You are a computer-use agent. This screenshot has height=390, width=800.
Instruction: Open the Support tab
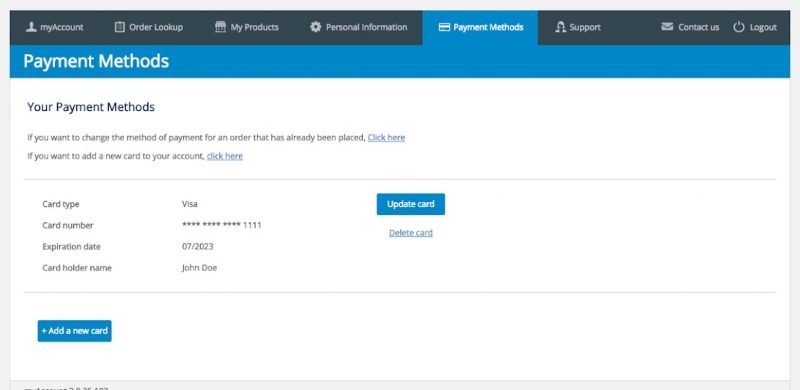pyautogui.click(x=578, y=27)
